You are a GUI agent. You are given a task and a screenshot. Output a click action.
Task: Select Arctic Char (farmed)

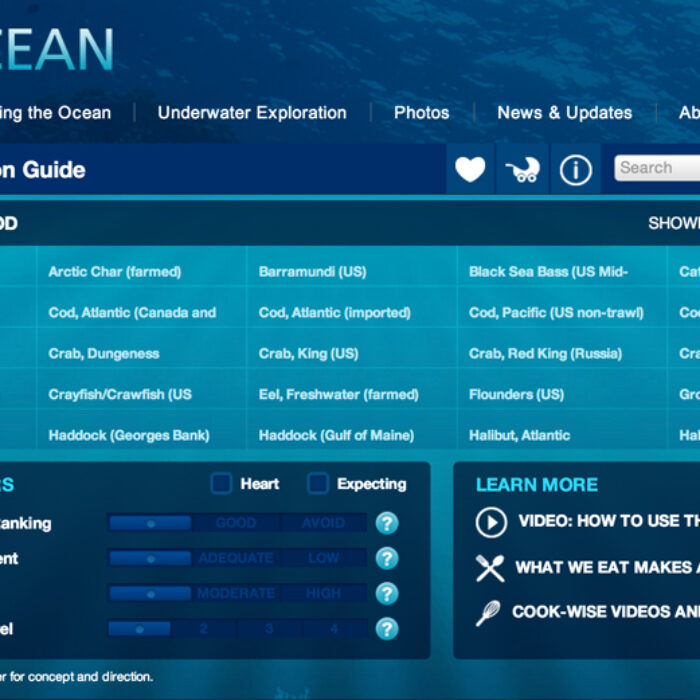[115, 271]
